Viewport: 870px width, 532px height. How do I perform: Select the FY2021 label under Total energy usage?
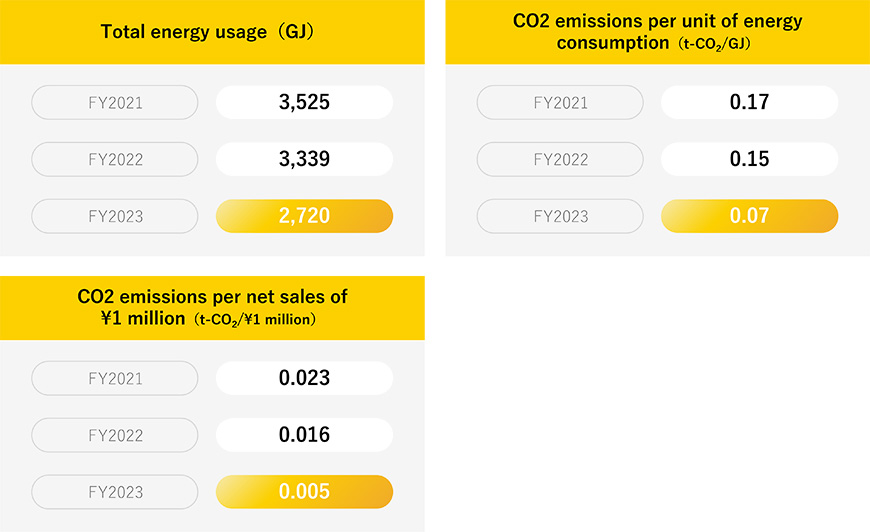(115, 103)
